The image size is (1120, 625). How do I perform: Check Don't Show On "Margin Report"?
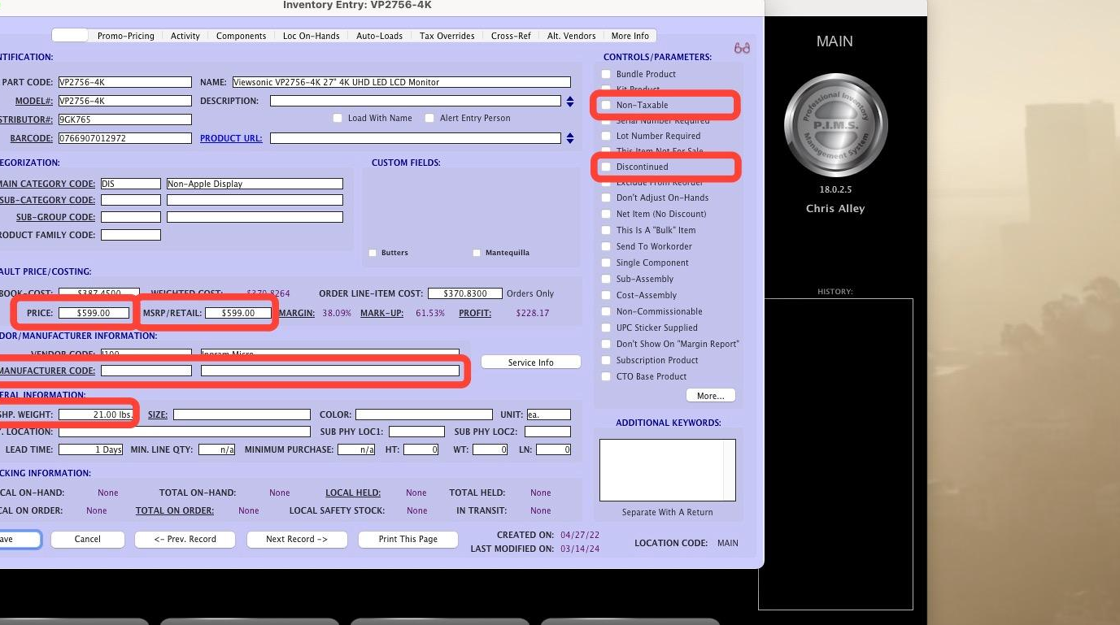point(606,344)
